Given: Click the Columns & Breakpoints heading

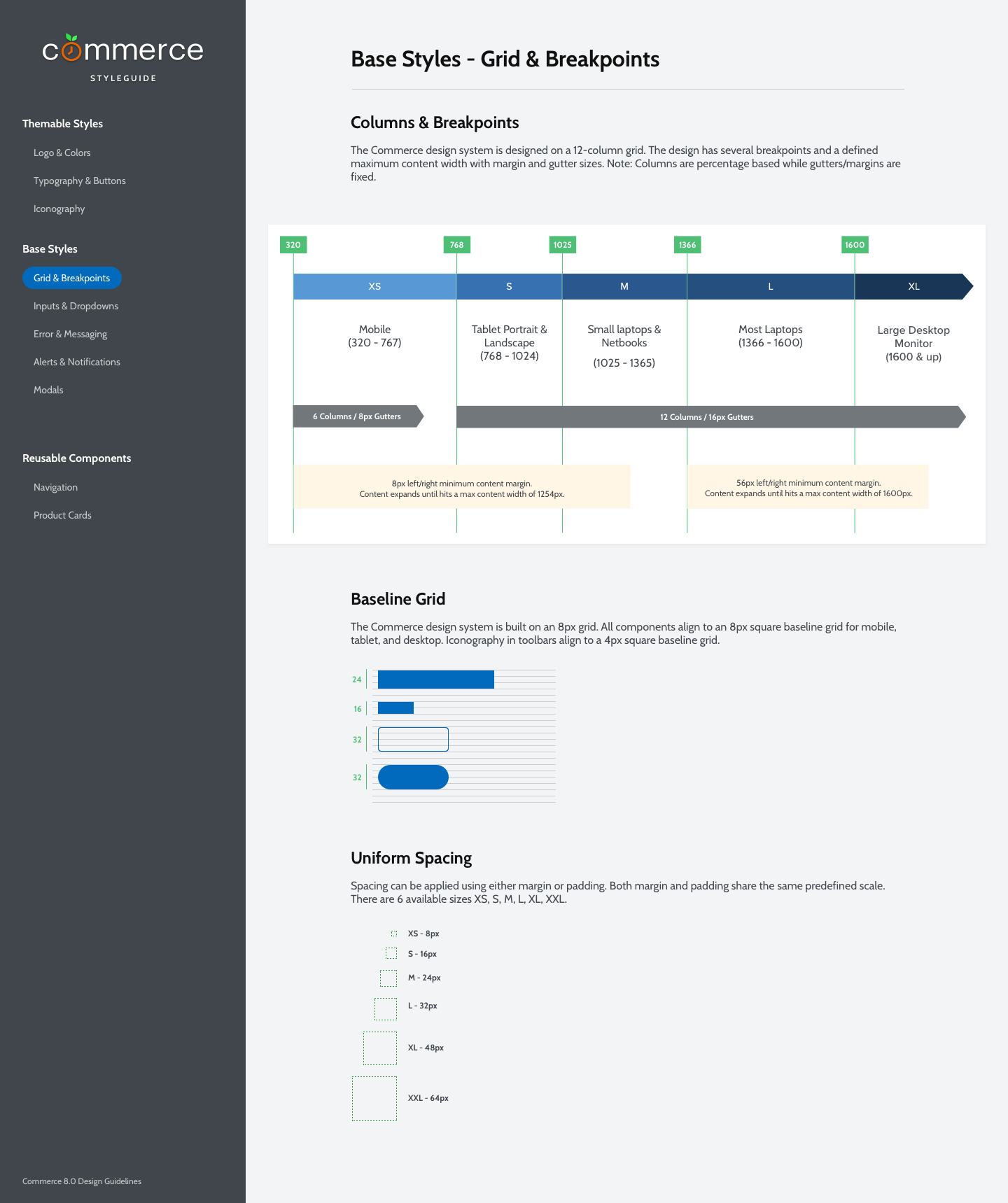Looking at the screenshot, I should (x=435, y=122).
